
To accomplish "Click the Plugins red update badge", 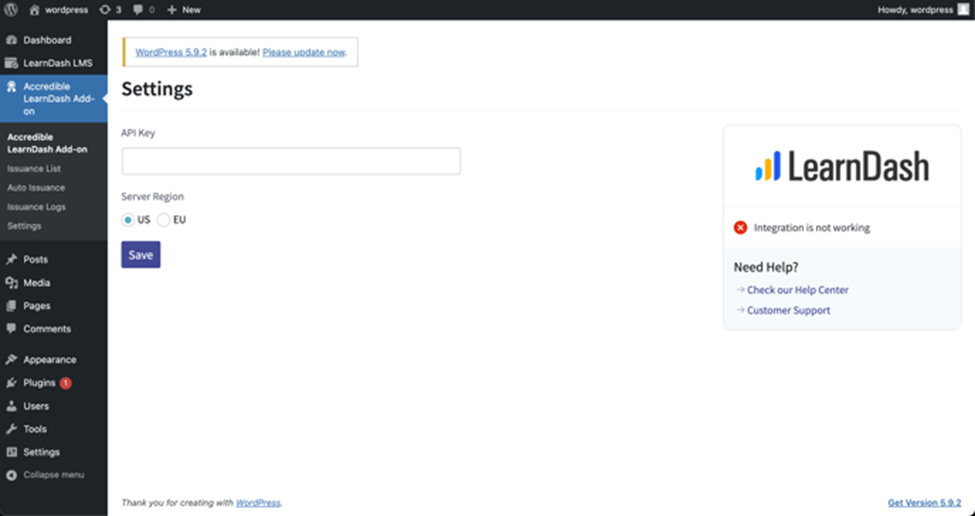I will coord(66,383).
